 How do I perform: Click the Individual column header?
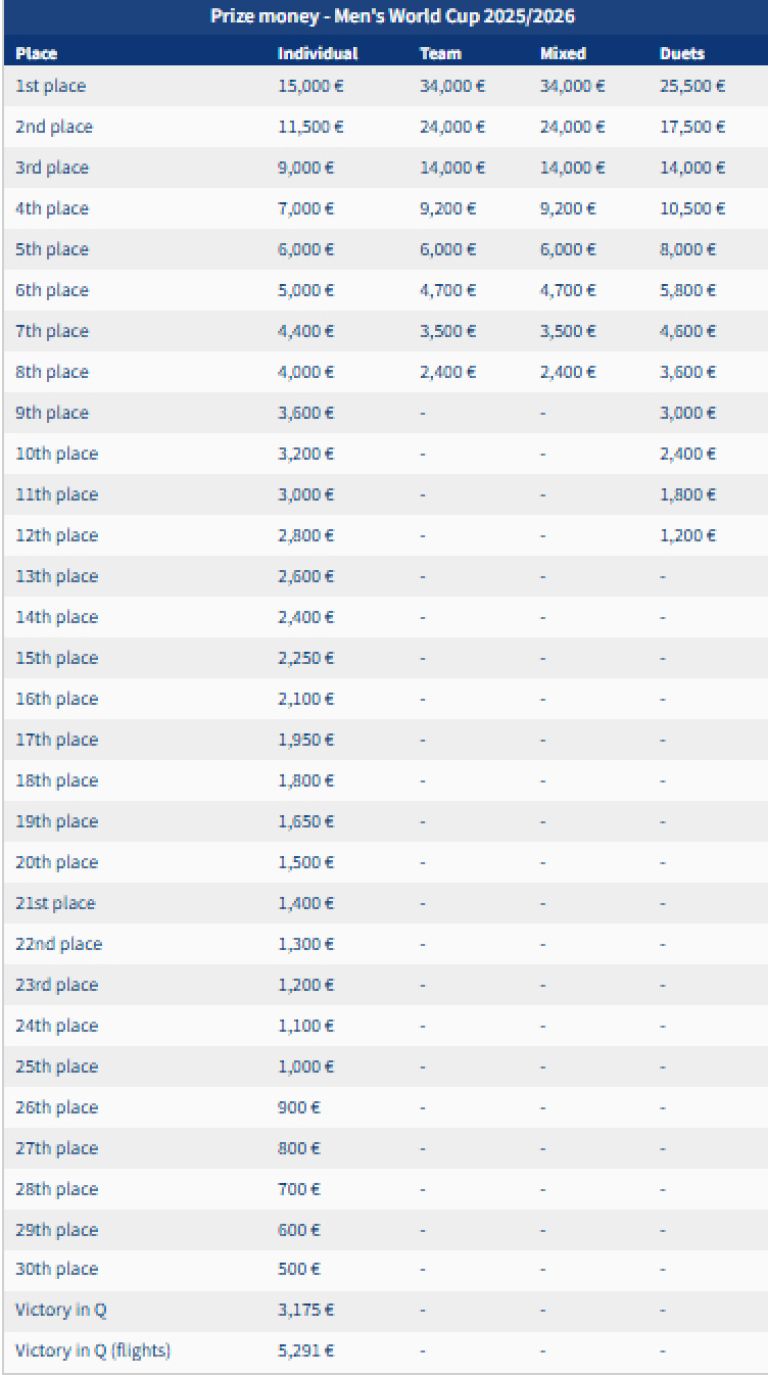pyautogui.click(x=317, y=54)
